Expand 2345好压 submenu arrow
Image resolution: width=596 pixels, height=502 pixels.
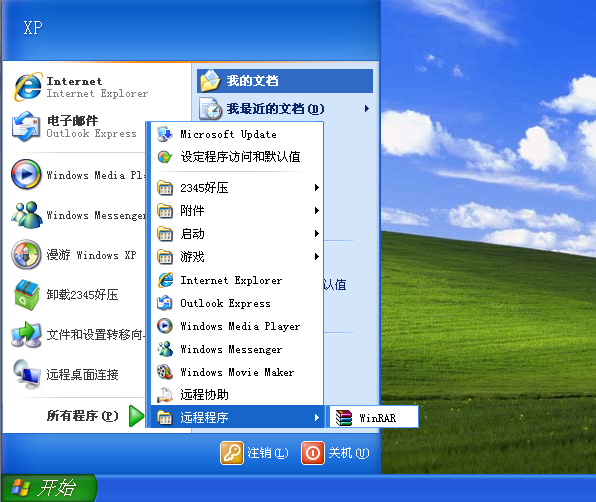(316, 188)
